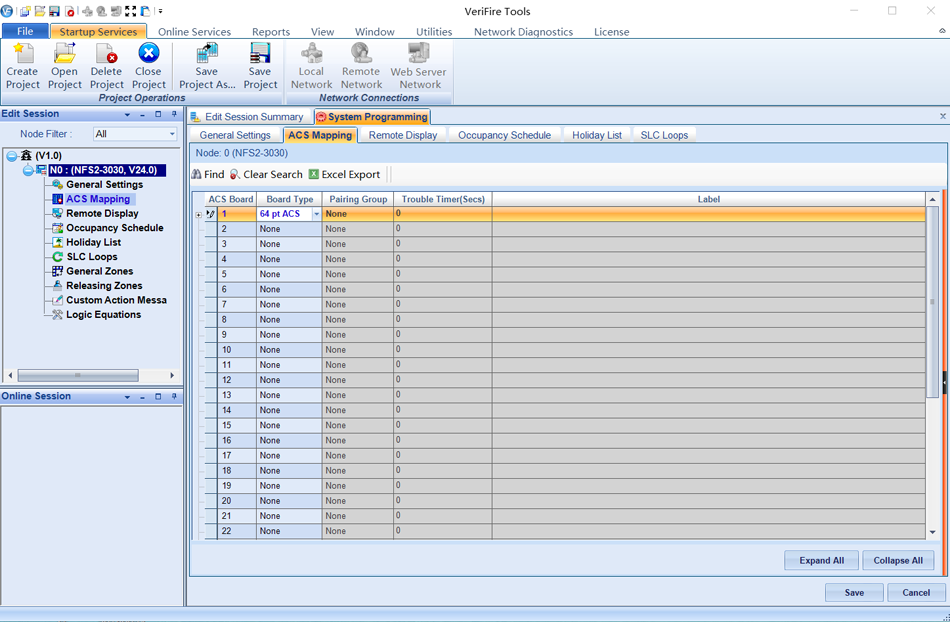Image resolution: width=950 pixels, height=622 pixels.
Task: Click Pairing Group cell of board 10
Action: pos(357,350)
